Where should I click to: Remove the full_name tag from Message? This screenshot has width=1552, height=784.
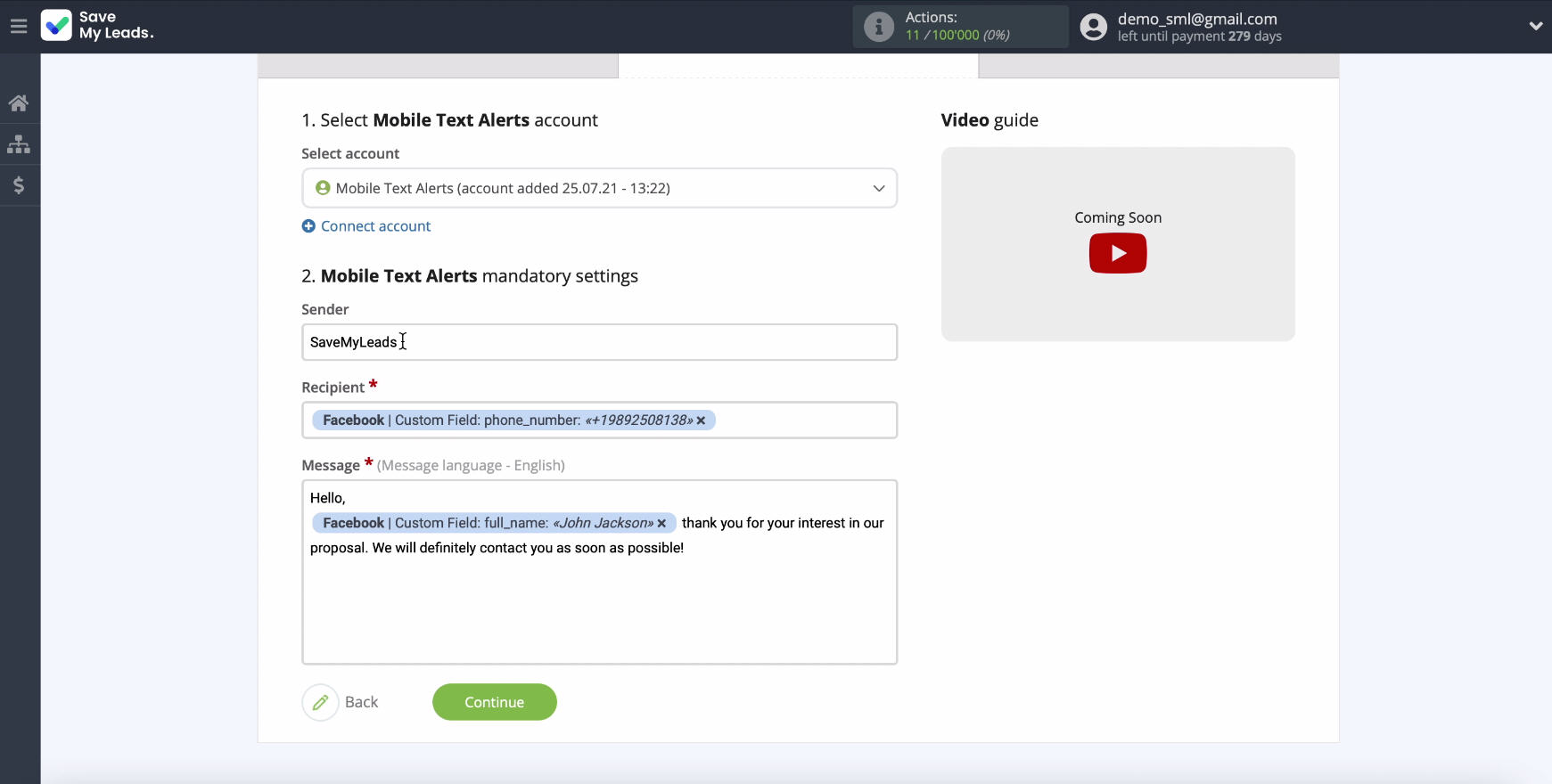point(661,524)
